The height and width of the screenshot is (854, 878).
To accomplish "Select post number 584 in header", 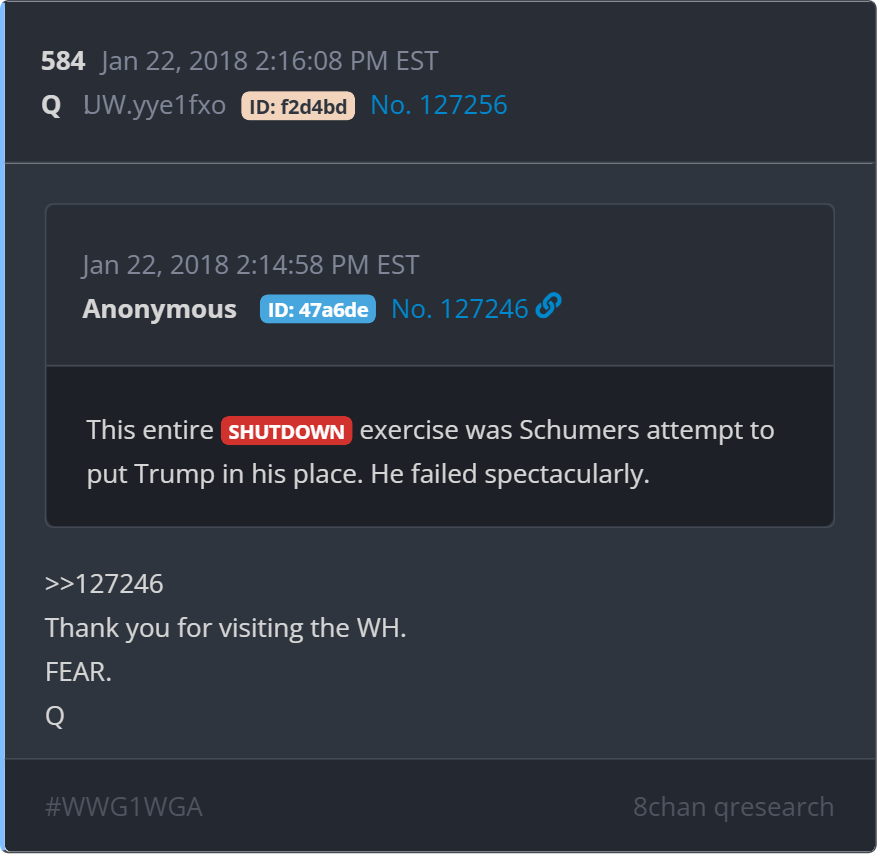I will coord(63,60).
